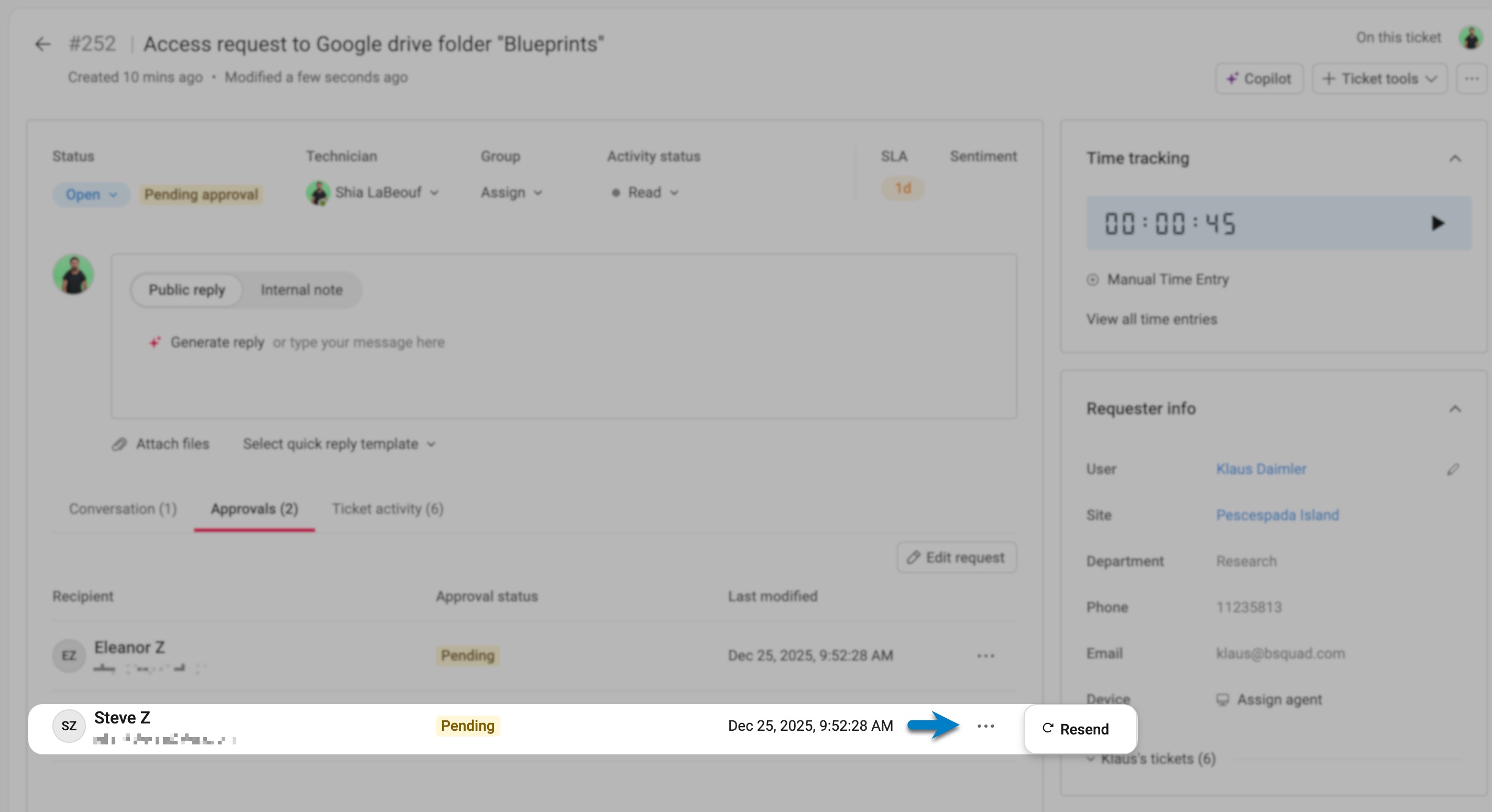1492x812 pixels.
Task: Click the Approval status column header
Action: 487,597
